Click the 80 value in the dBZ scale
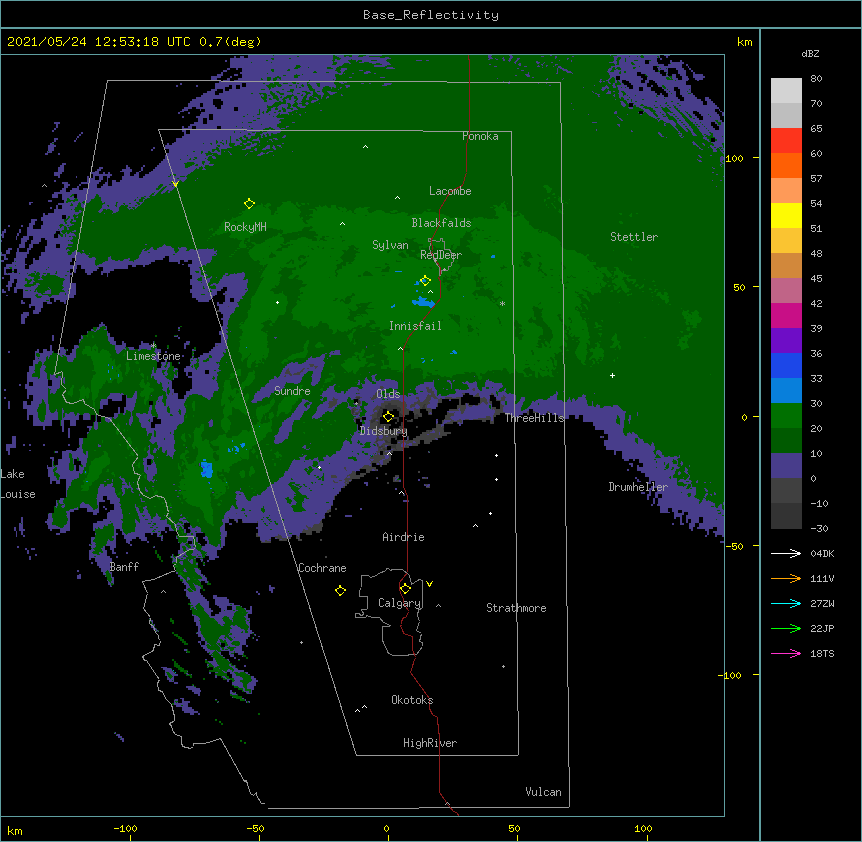Viewport: 862px width, 842px height. click(816, 79)
